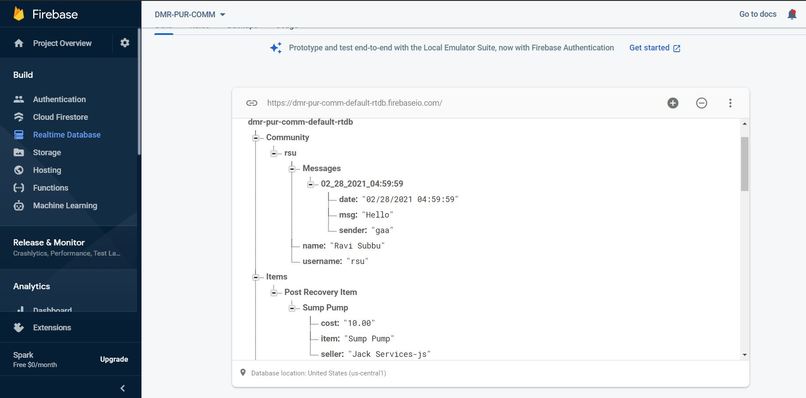Click the Cloud Firestore icon

coord(19,117)
